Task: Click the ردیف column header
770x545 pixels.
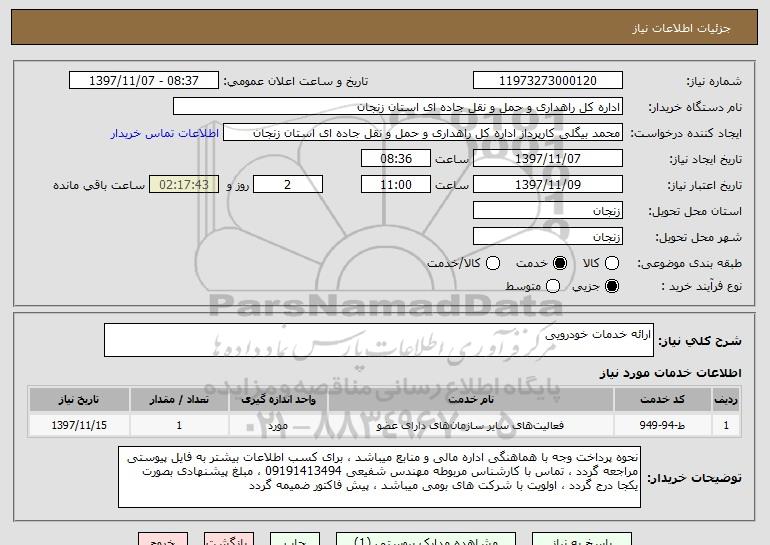Action: (726, 400)
